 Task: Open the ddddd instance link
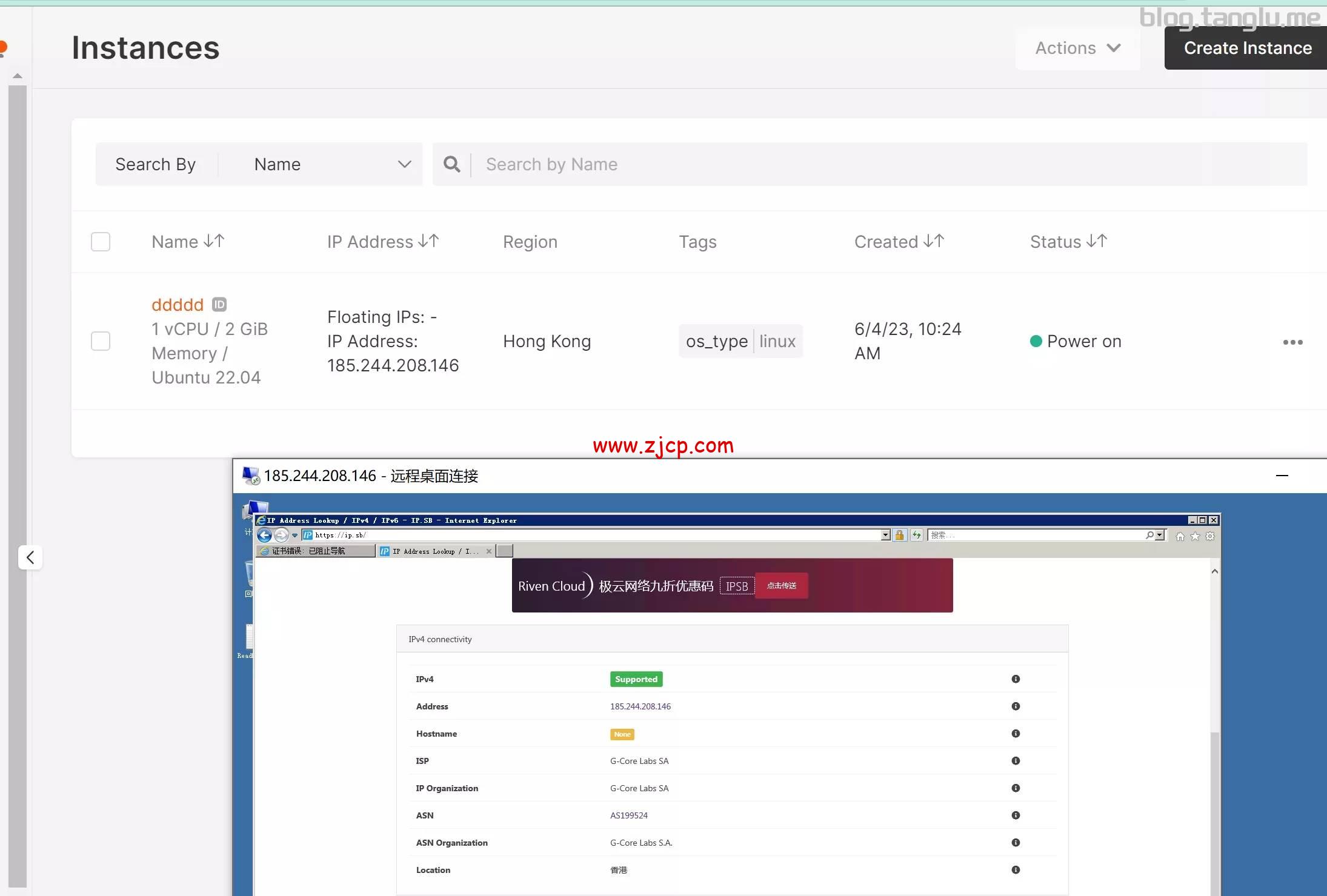178,304
